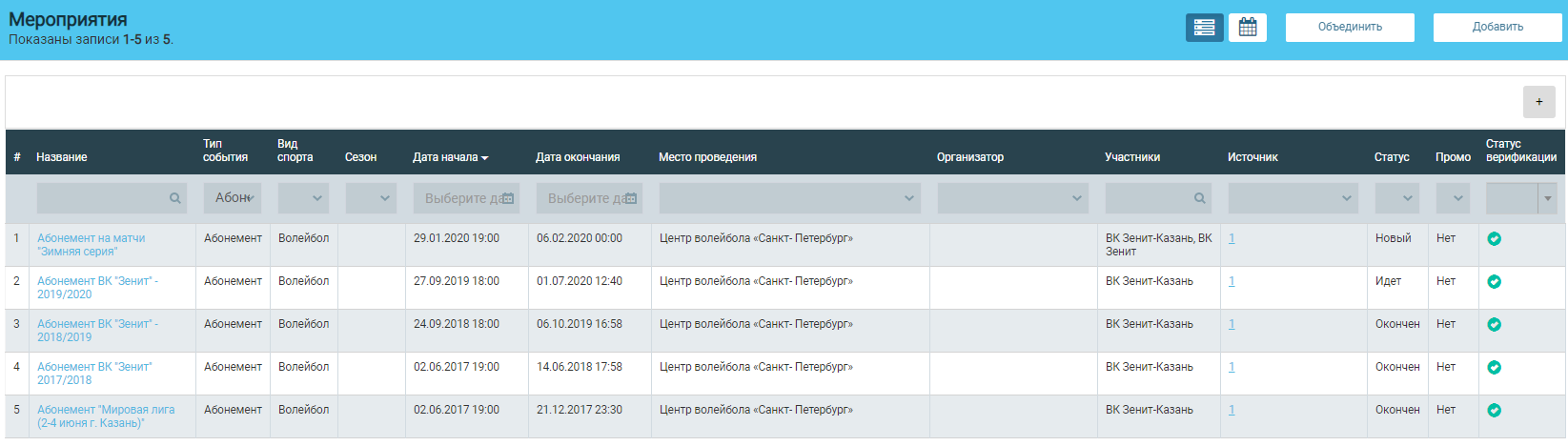
Task: Click search icon in Название filter
Action: pyautogui.click(x=175, y=198)
